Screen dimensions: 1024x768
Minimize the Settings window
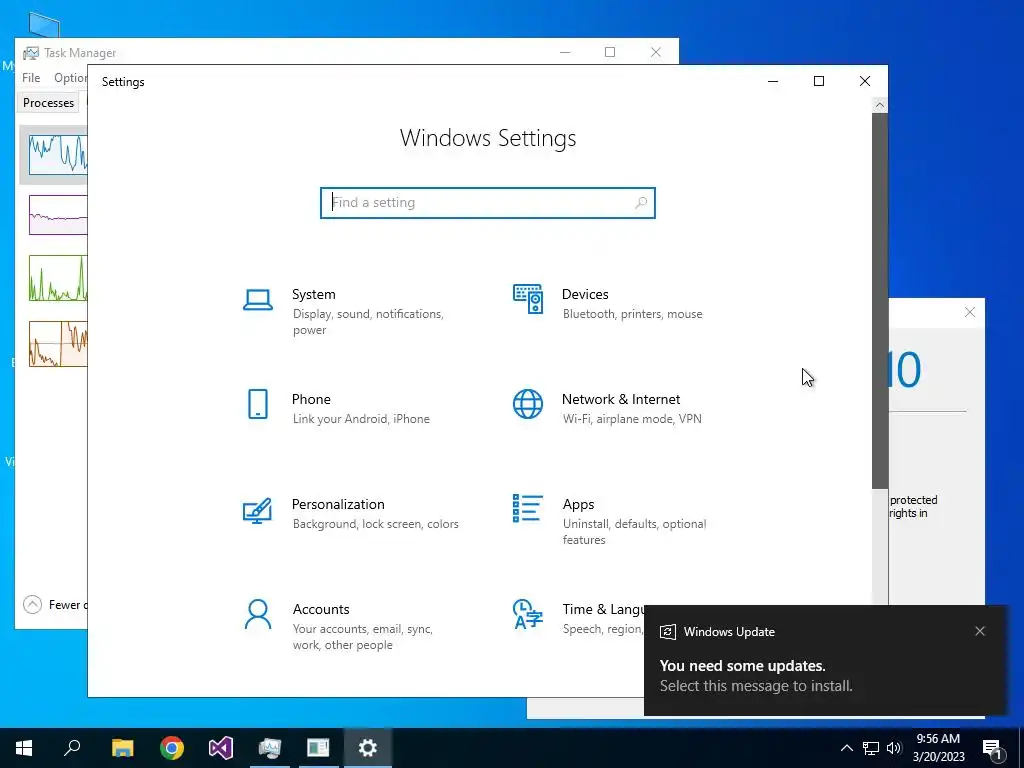click(773, 81)
